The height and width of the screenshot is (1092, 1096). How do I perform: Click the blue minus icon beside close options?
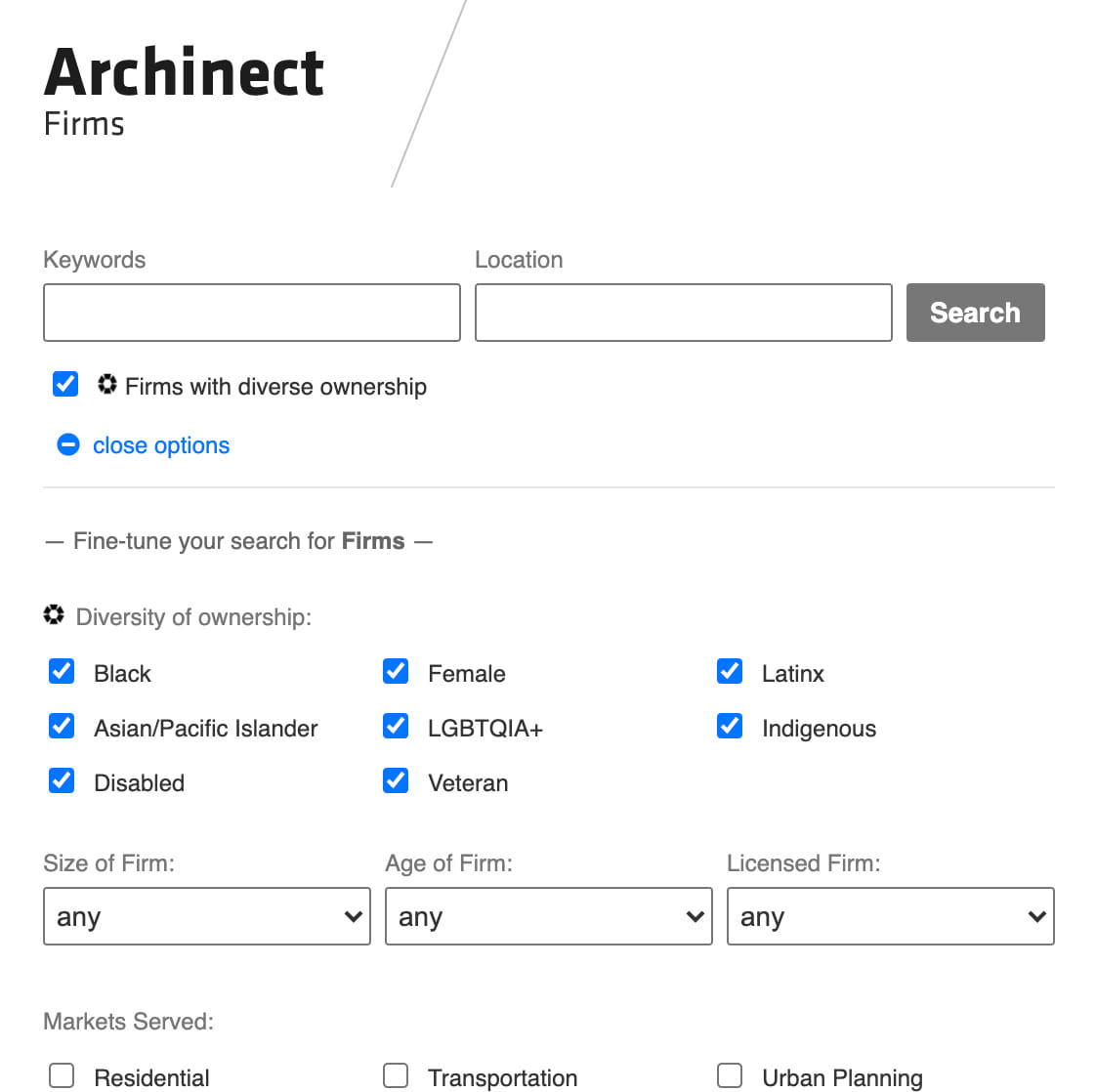(x=67, y=444)
